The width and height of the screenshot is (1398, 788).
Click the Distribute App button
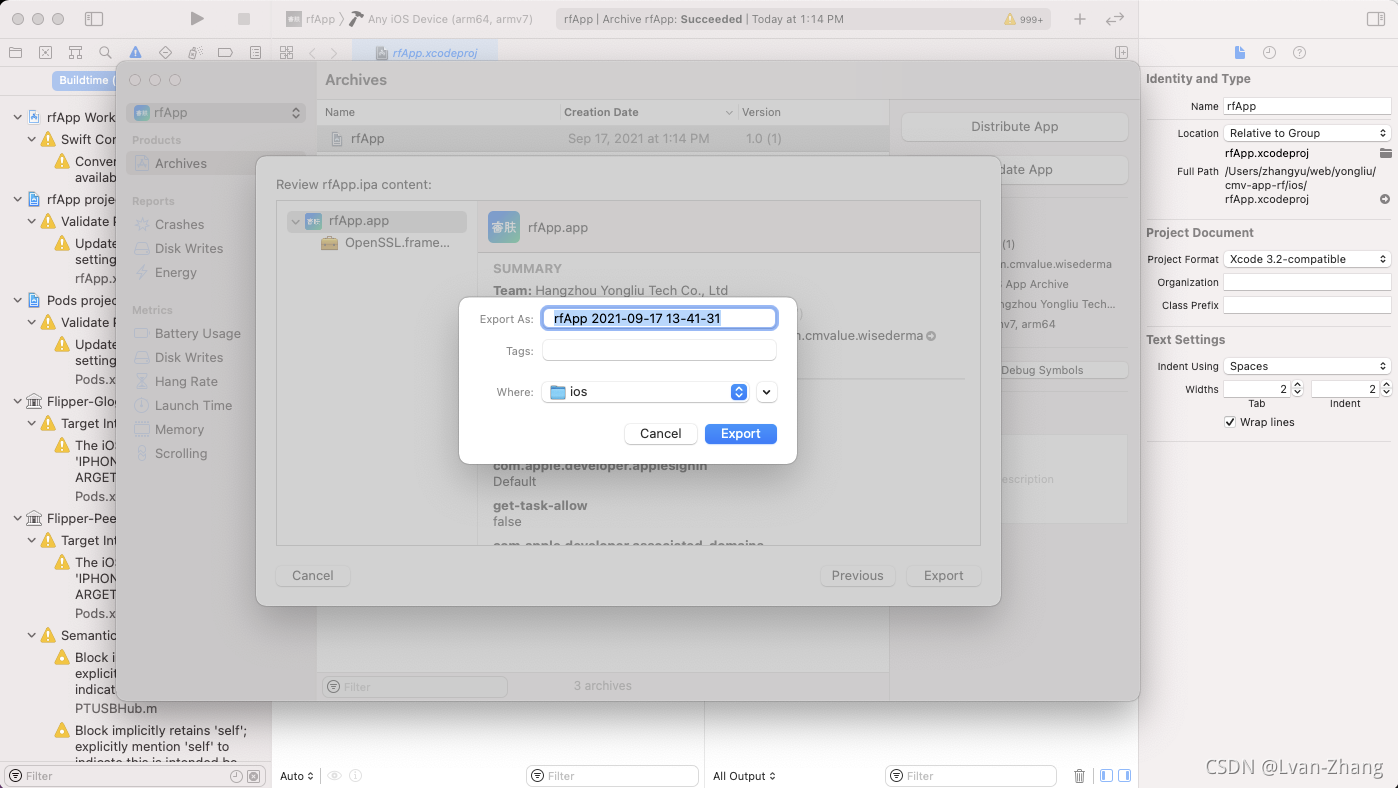pos(1015,127)
